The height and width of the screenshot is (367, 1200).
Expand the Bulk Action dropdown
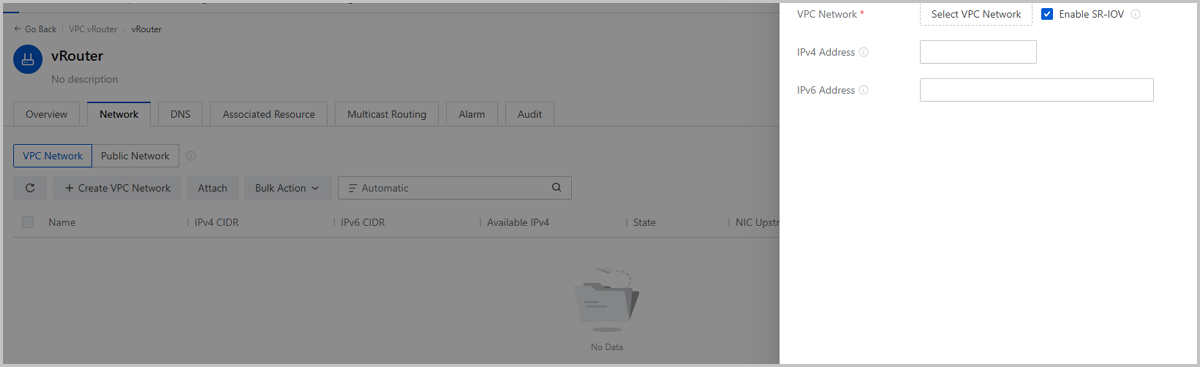[x=287, y=188]
